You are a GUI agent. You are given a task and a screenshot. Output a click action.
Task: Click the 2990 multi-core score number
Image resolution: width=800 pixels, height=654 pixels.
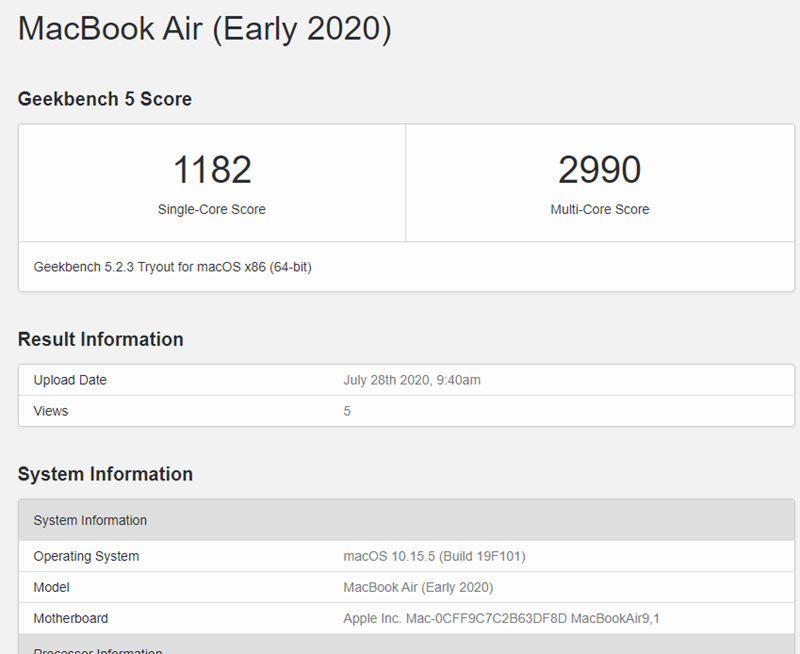point(599,170)
